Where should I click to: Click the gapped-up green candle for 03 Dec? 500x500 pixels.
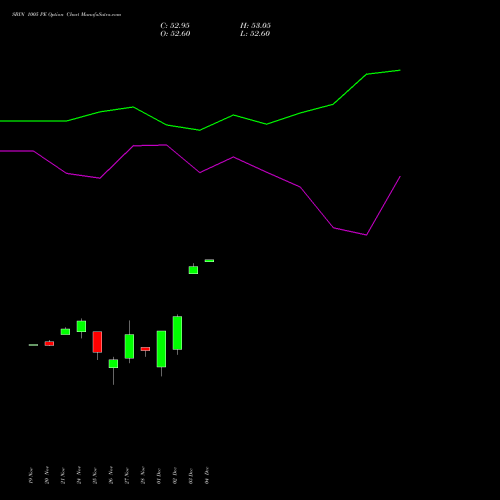(x=193, y=270)
